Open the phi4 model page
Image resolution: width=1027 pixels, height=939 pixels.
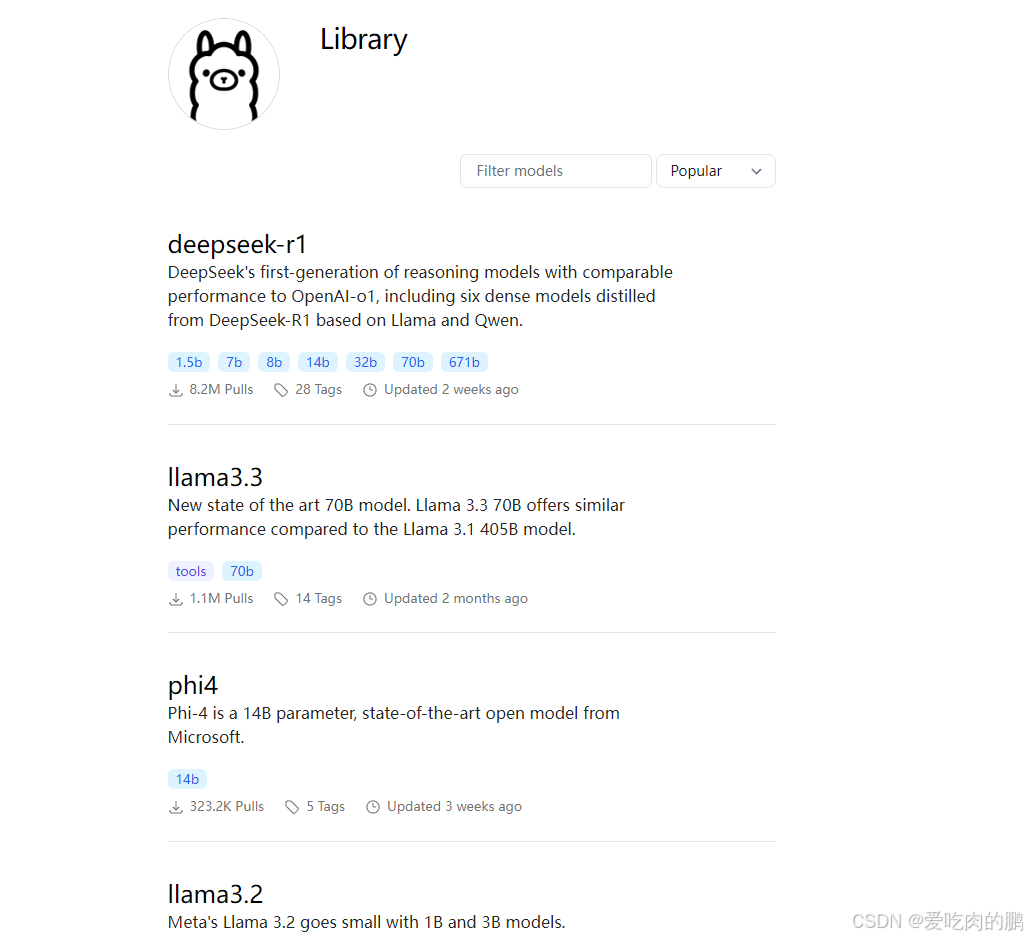coord(193,686)
